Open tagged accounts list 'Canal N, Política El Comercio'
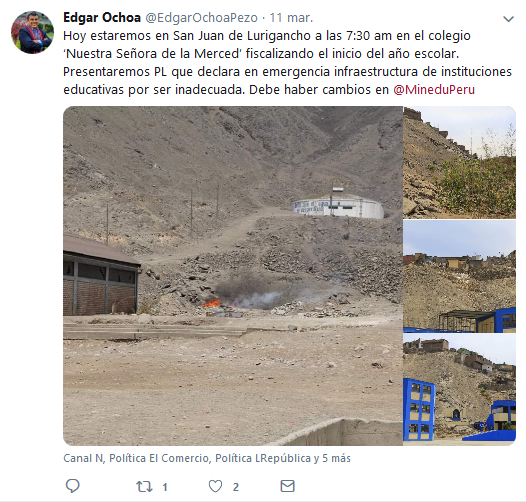 137,458
